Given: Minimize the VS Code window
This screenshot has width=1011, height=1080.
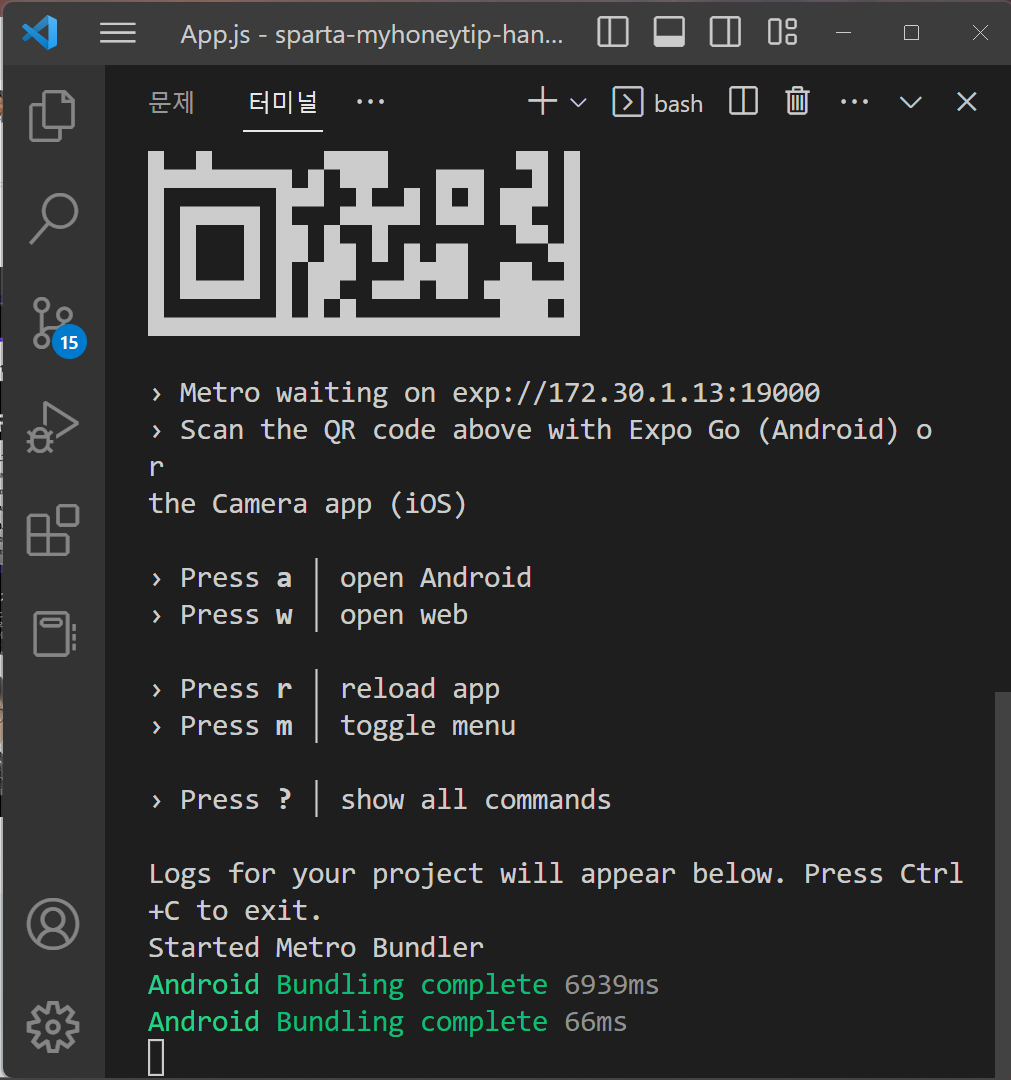Looking at the screenshot, I should pyautogui.click(x=844, y=32).
